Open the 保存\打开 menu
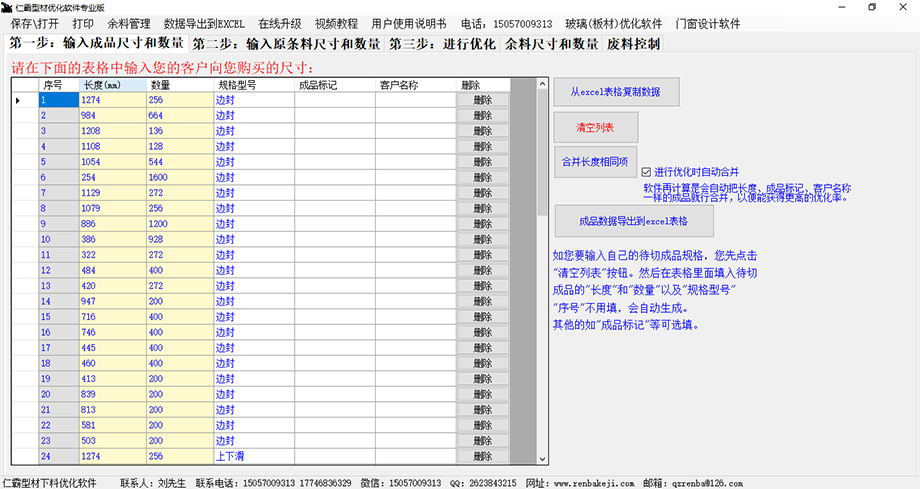 (x=35, y=23)
